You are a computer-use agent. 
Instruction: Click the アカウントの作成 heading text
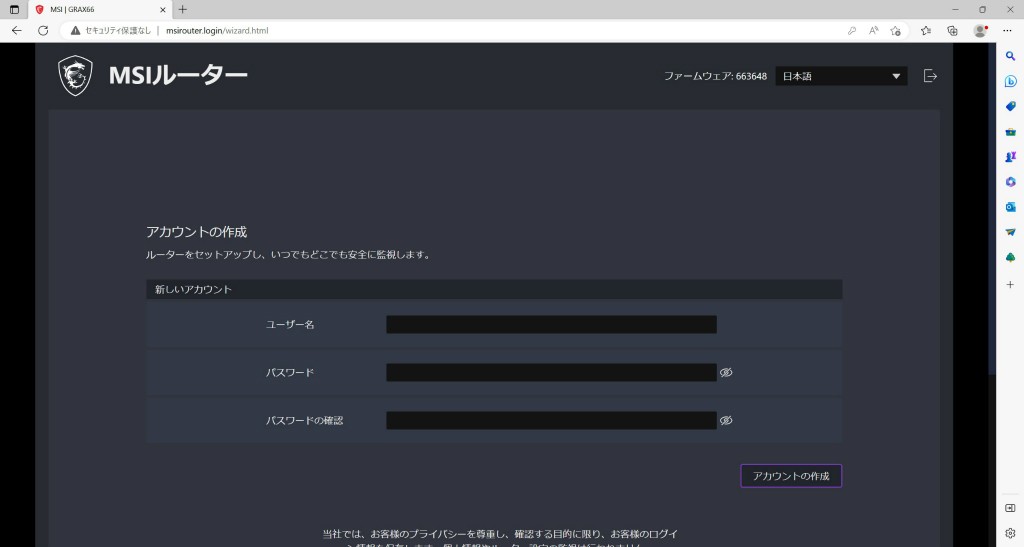pos(197,232)
